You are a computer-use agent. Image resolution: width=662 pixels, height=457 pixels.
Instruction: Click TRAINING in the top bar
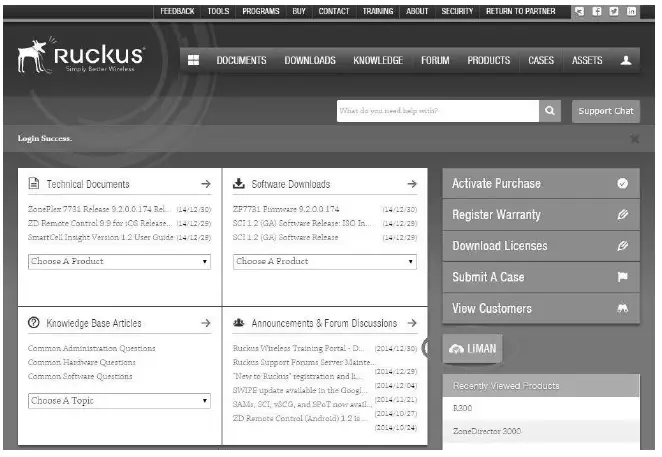[378, 11]
